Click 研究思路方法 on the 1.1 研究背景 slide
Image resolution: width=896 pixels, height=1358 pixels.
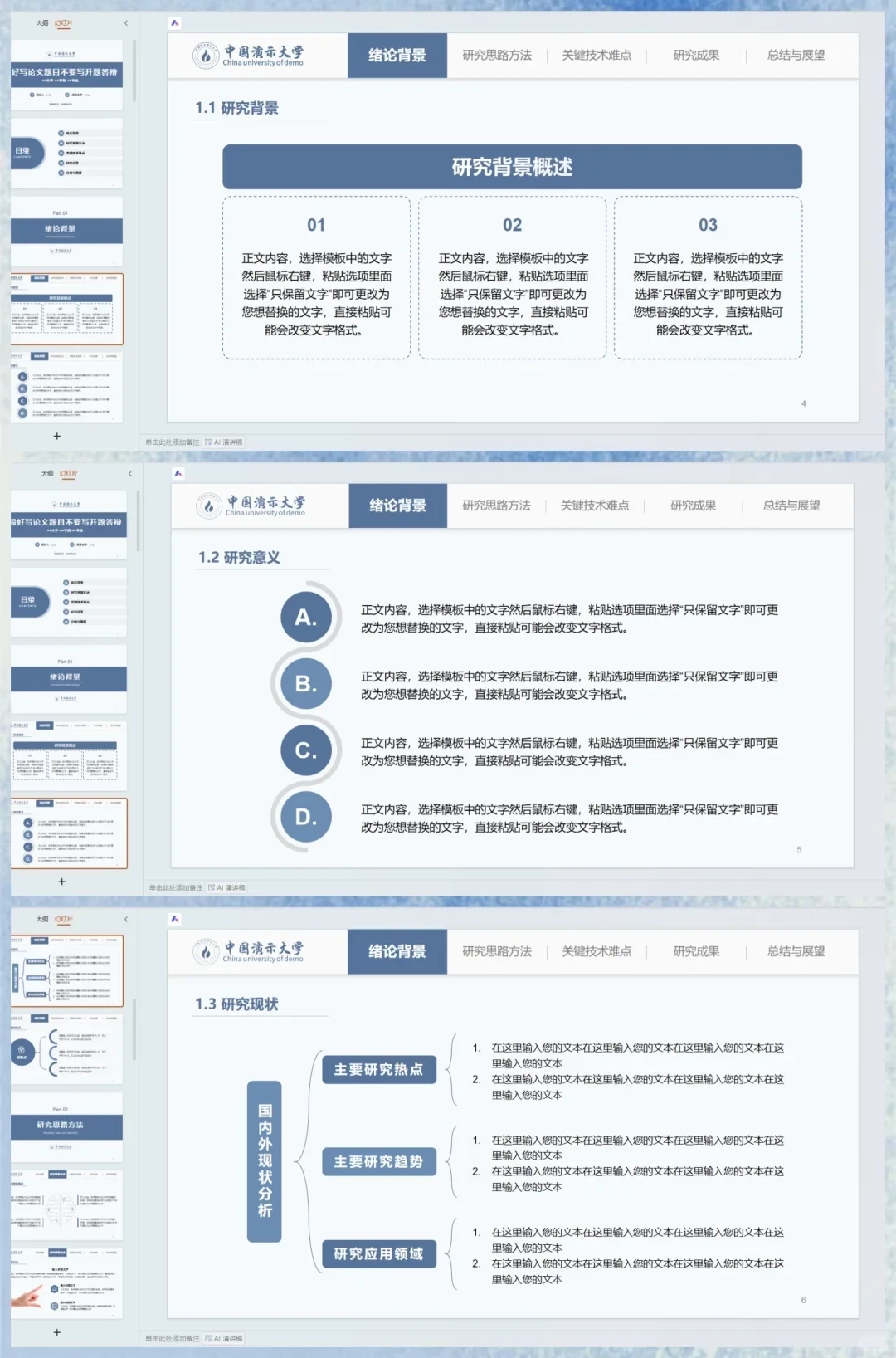pos(497,56)
